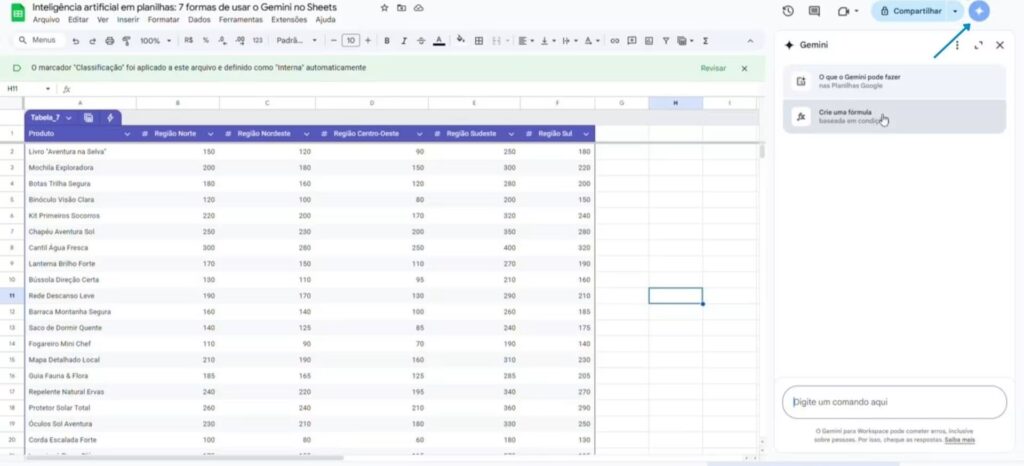Format selected cells as percent
Viewport: 1024px width, 466px height.
(x=206, y=40)
